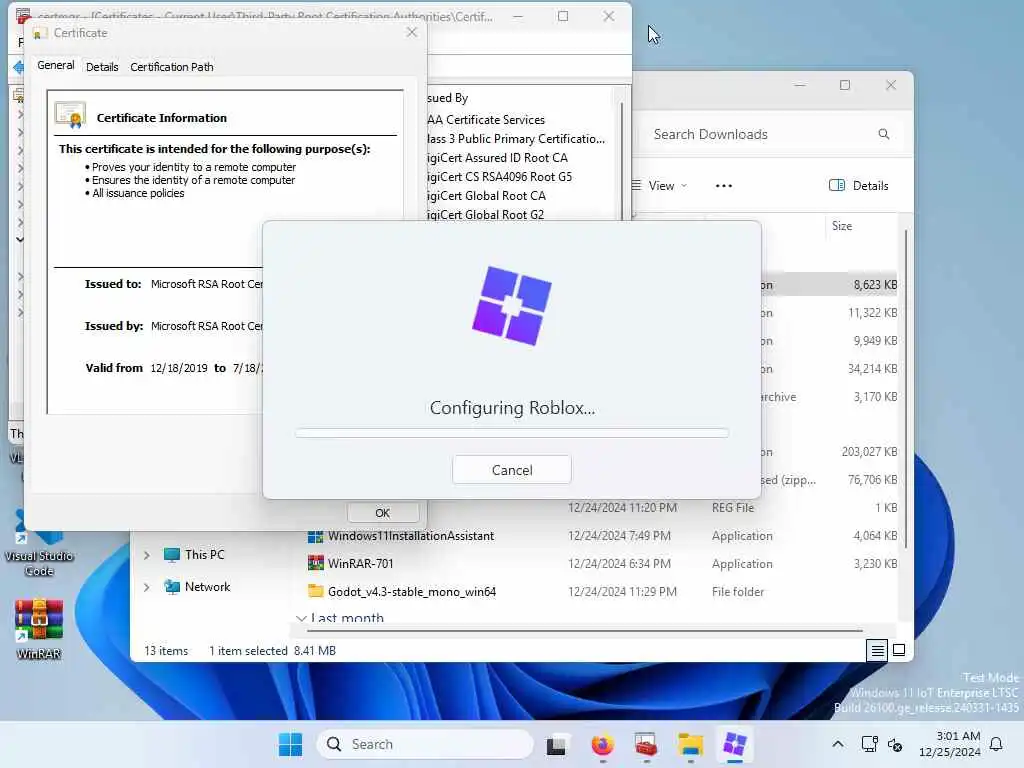Sort by the Size column header
Screen dimensions: 1024x768
coord(842,226)
